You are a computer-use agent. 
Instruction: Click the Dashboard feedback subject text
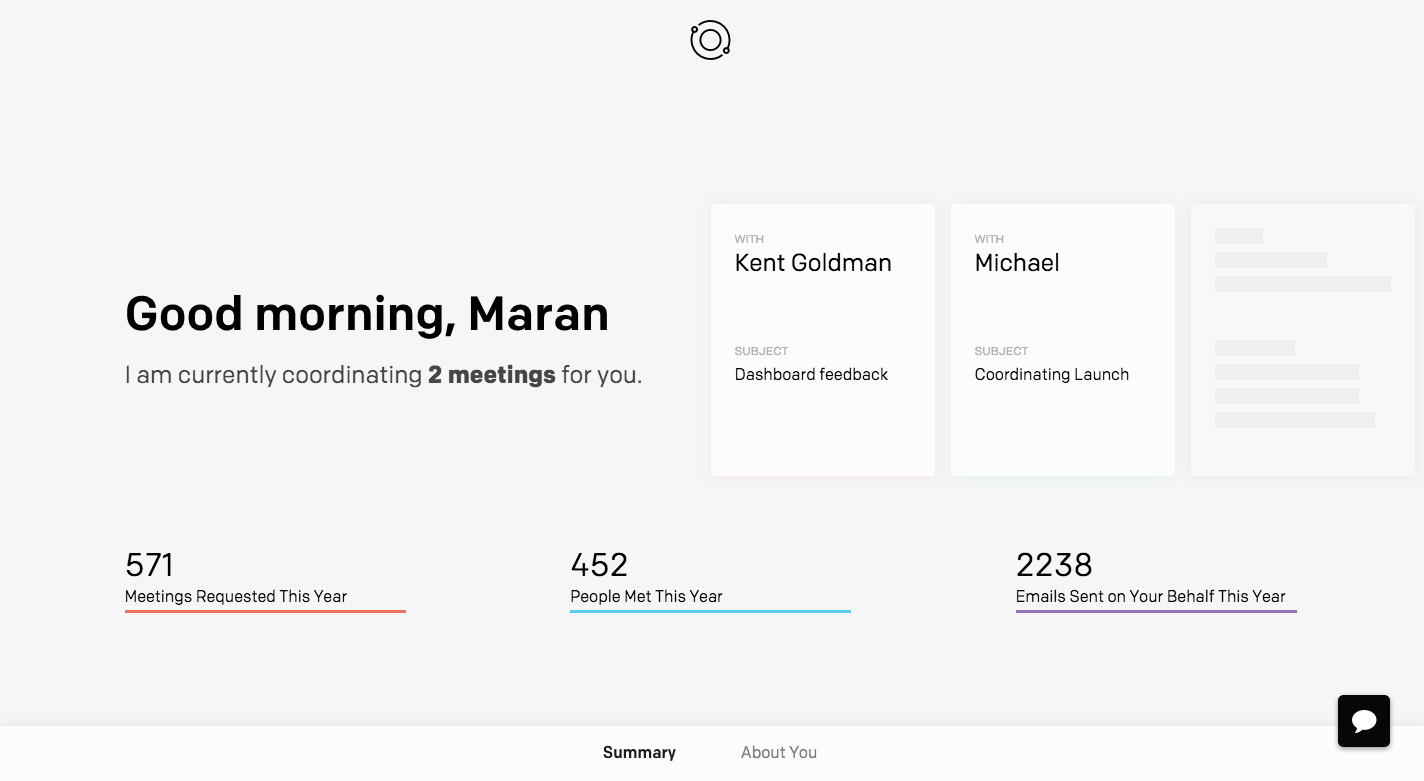pyautogui.click(x=811, y=374)
